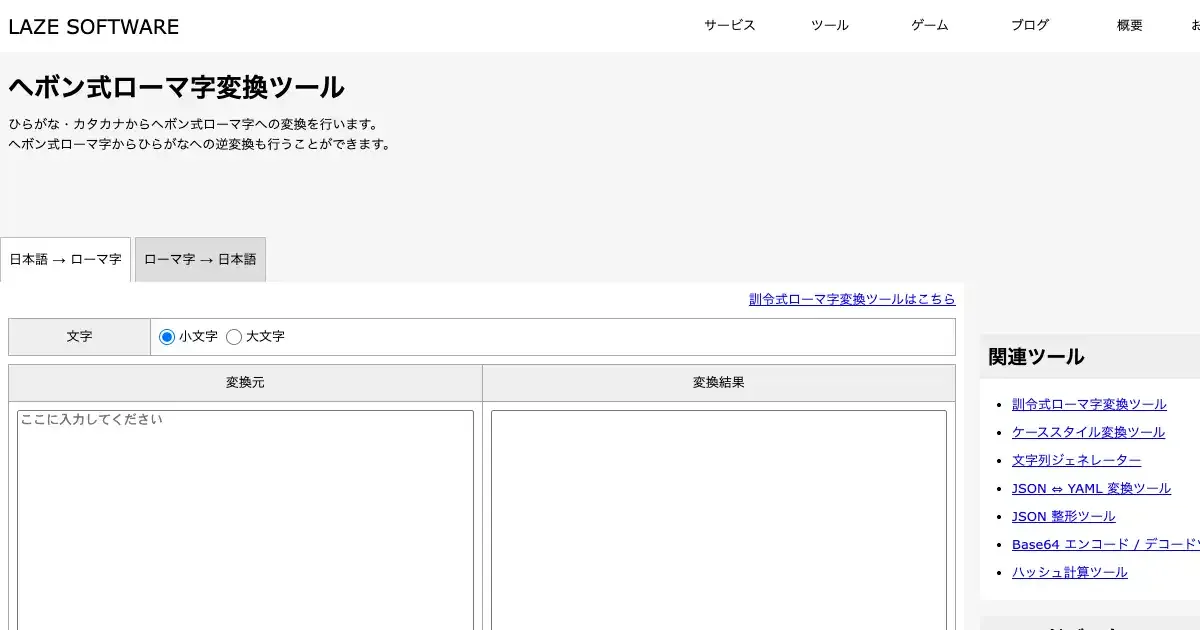
Task: Open 訓令式ローマ字変換ツール in related tools
Action: pyautogui.click(x=1089, y=404)
